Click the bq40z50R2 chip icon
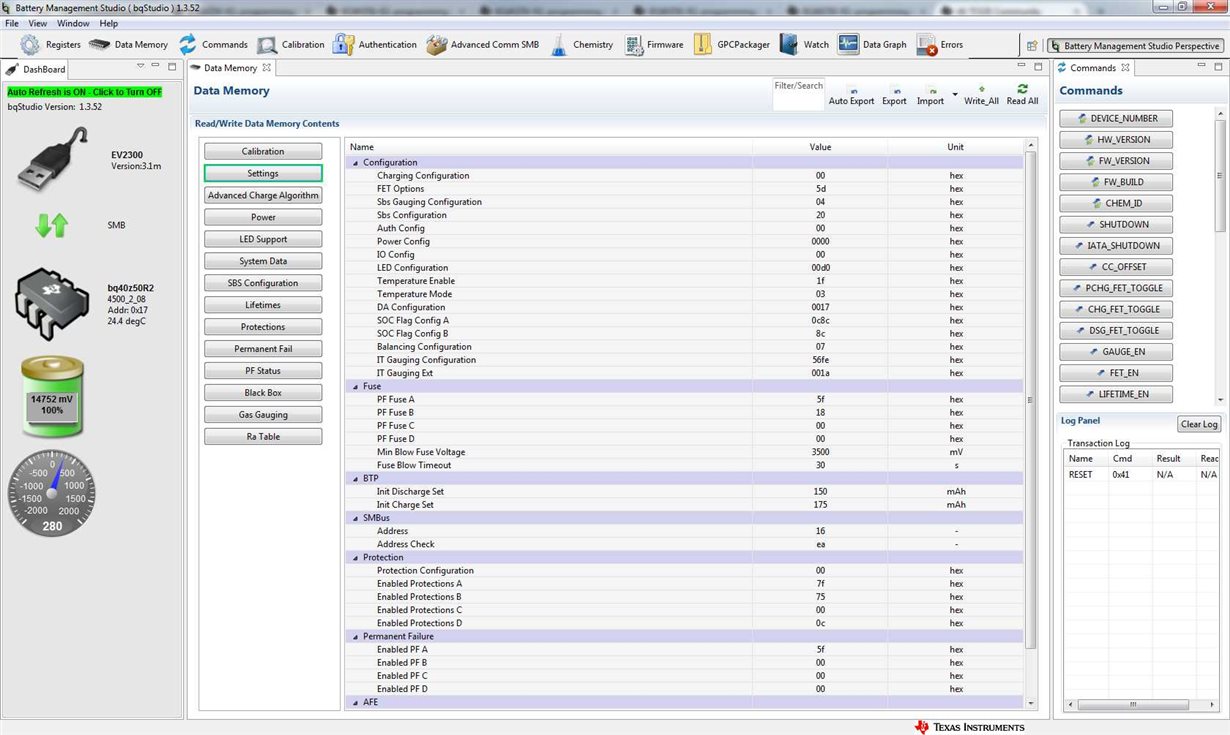1230x735 pixels. point(53,304)
